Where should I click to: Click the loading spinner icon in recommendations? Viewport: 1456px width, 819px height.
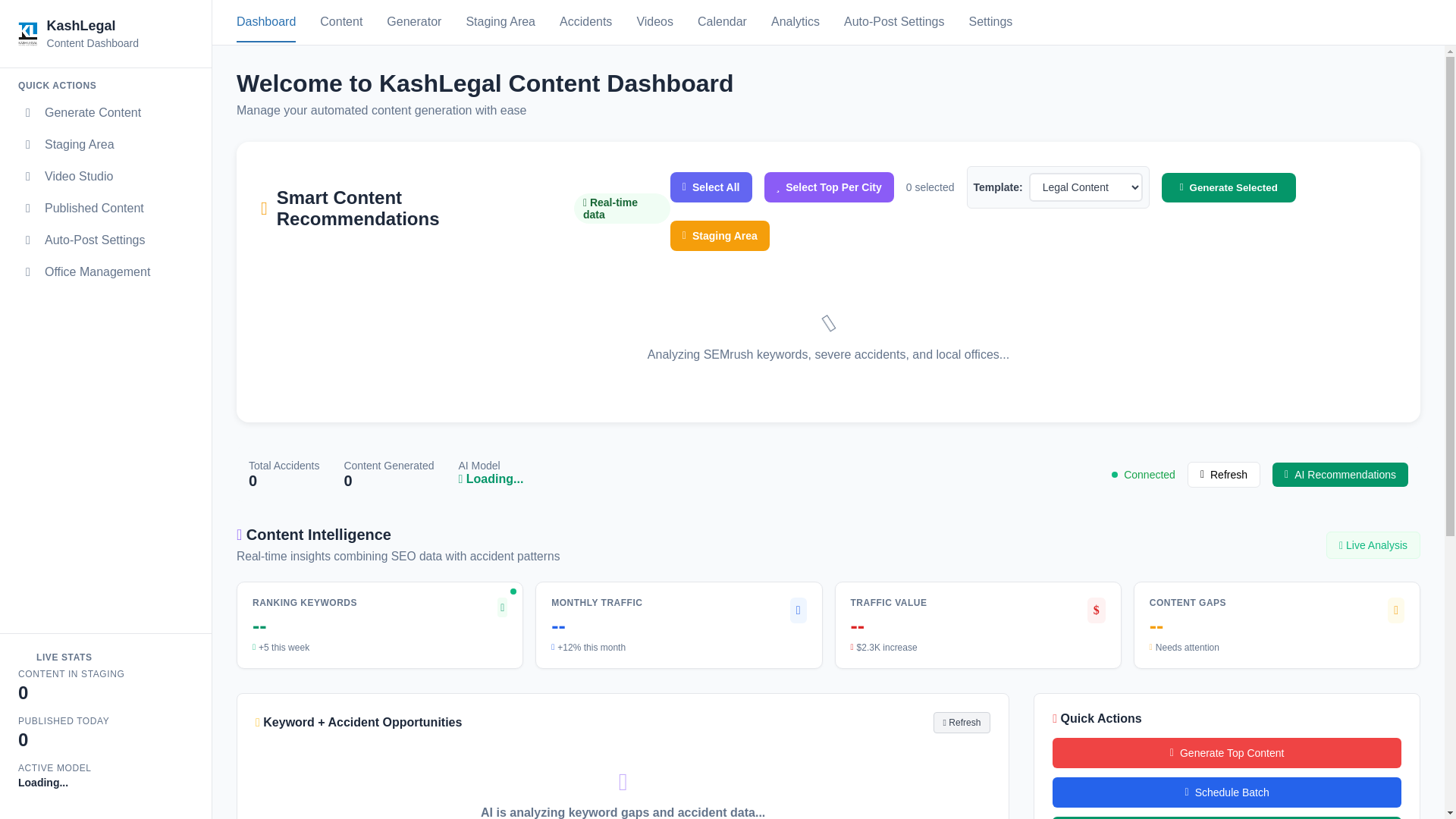click(x=828, y=324)
